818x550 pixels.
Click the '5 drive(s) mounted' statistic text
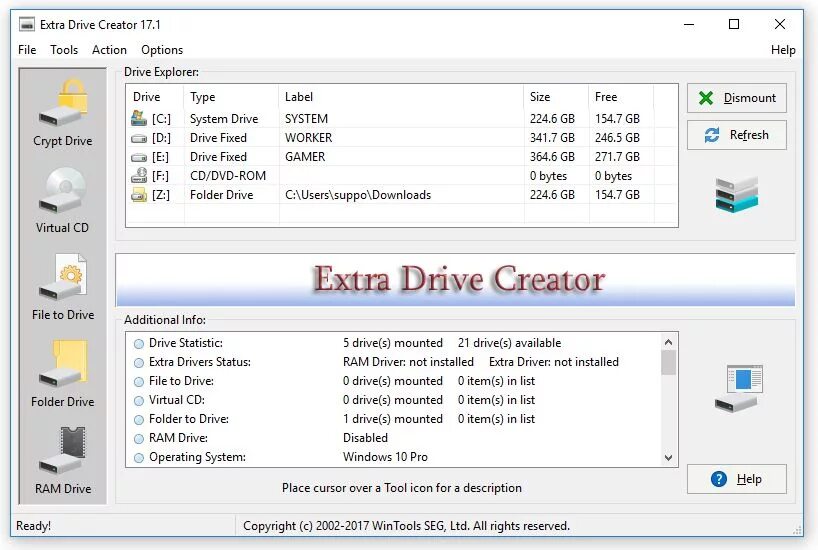pos(393,343)
